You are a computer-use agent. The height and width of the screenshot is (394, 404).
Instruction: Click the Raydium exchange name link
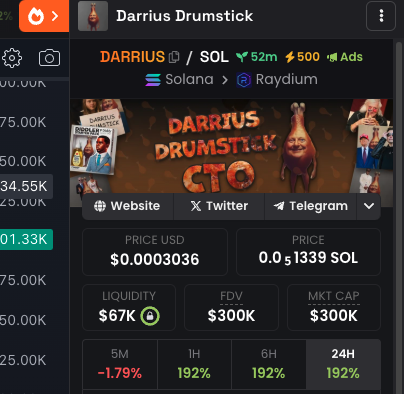pos(287,80)
